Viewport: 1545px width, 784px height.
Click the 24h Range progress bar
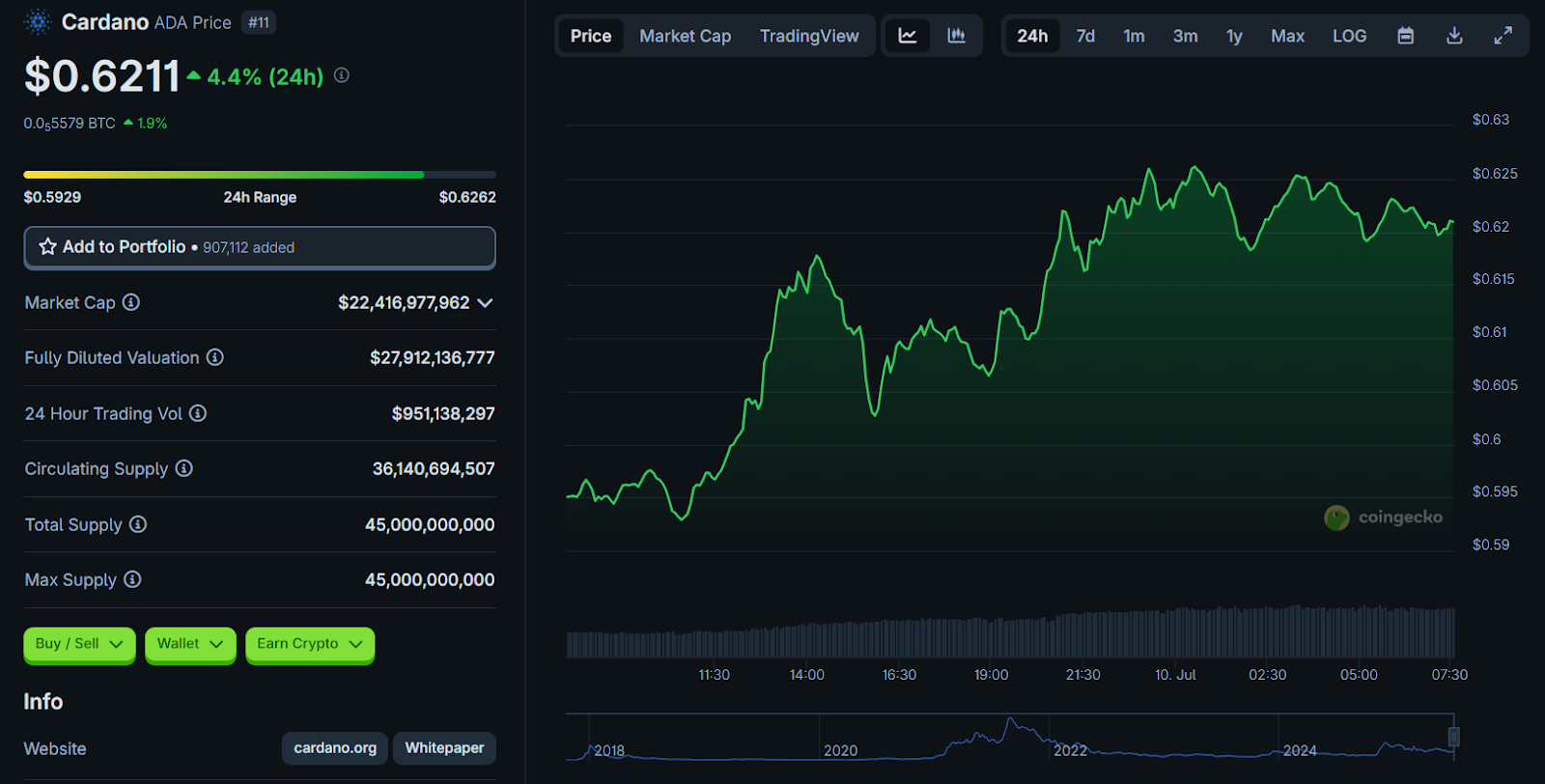pos(260,175)
